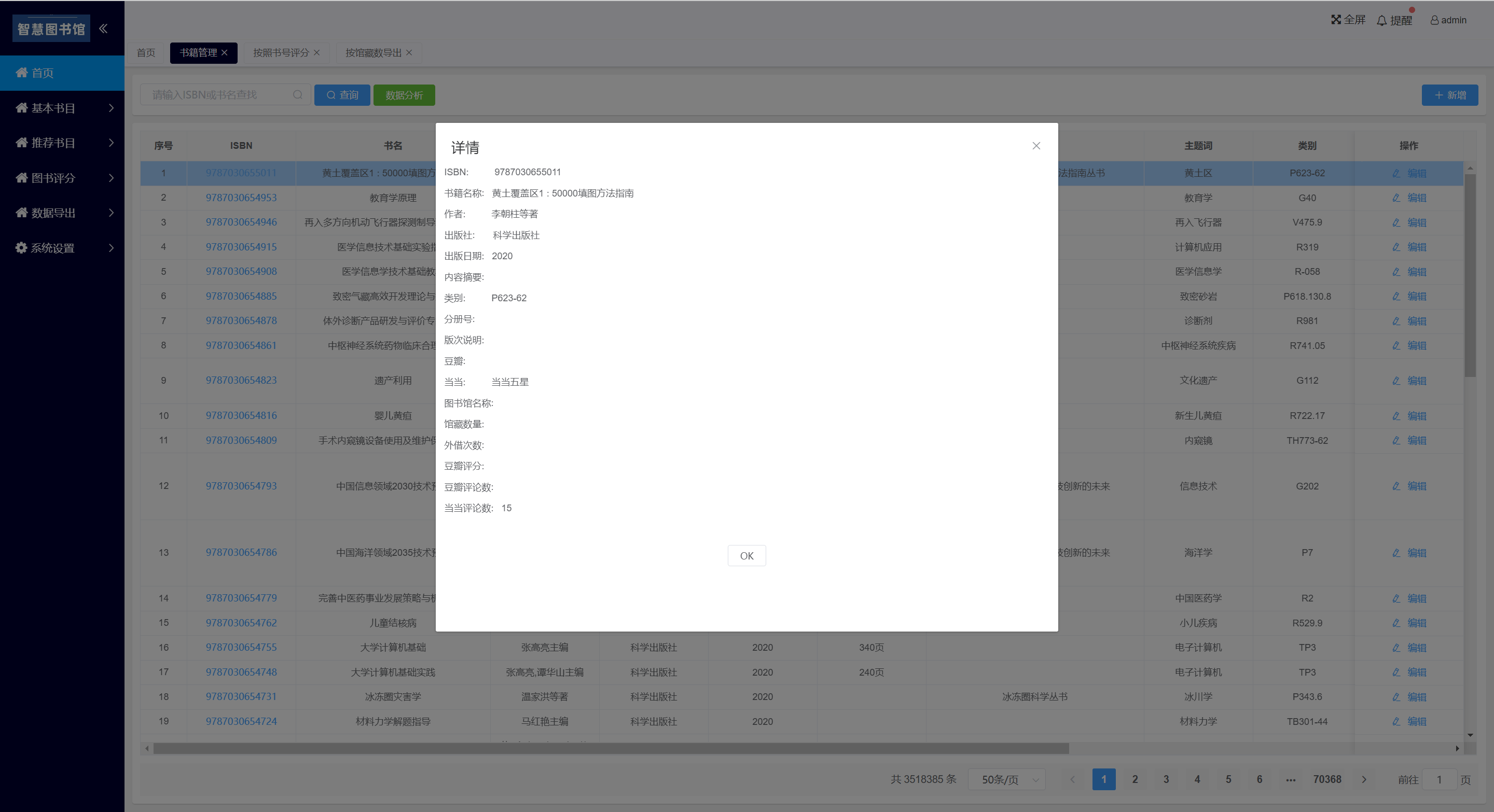Click the vertical table scrollbar
1494x812 pixels.
1470,275
